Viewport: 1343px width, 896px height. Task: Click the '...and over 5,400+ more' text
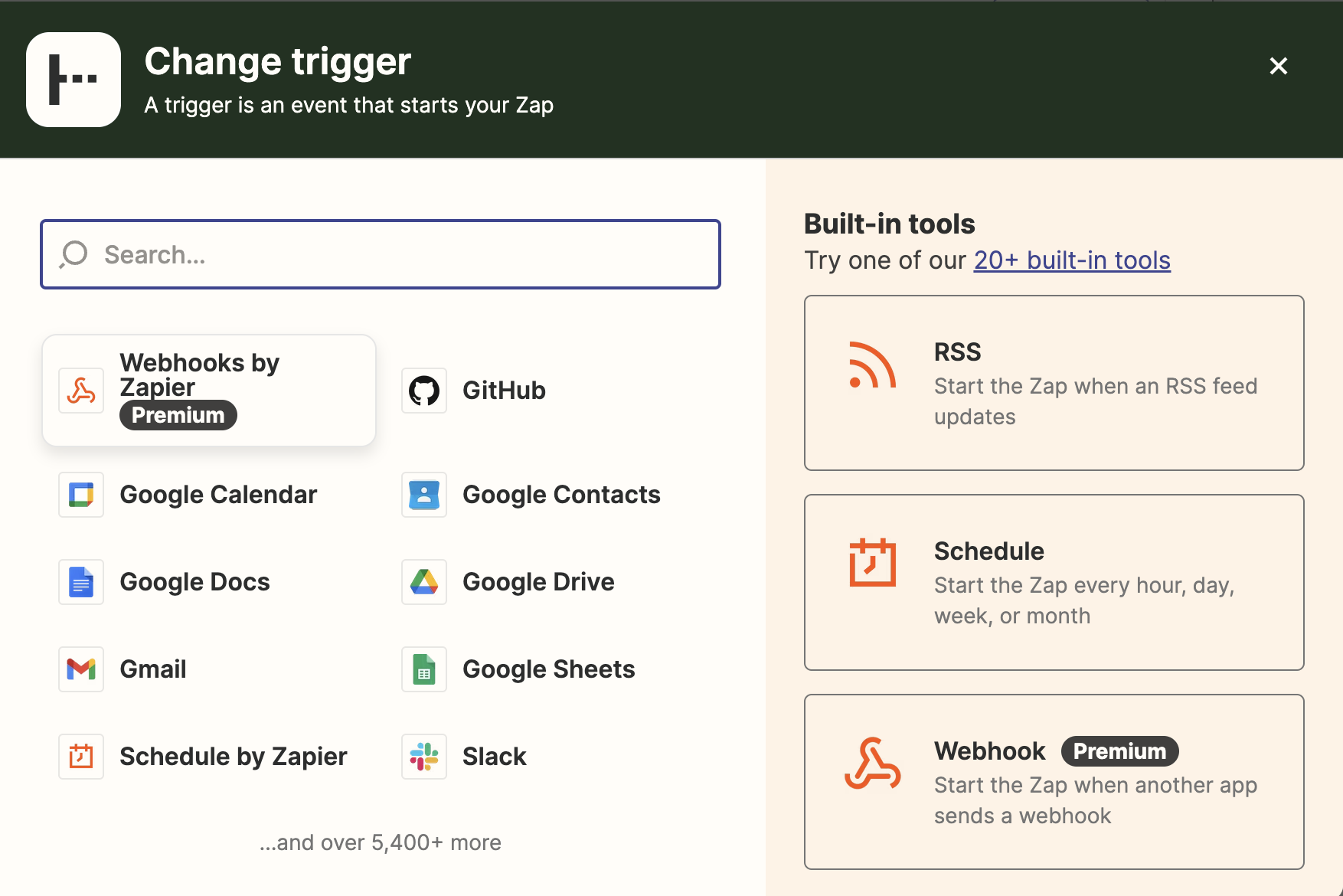[381, 842]
